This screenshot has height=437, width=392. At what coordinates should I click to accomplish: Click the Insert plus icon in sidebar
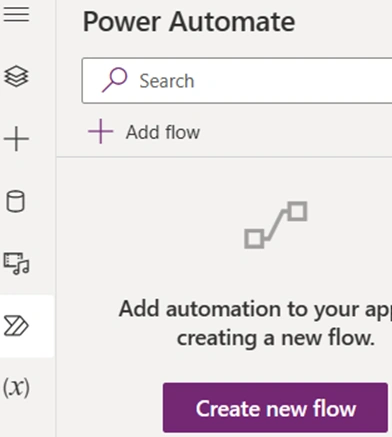16,139
